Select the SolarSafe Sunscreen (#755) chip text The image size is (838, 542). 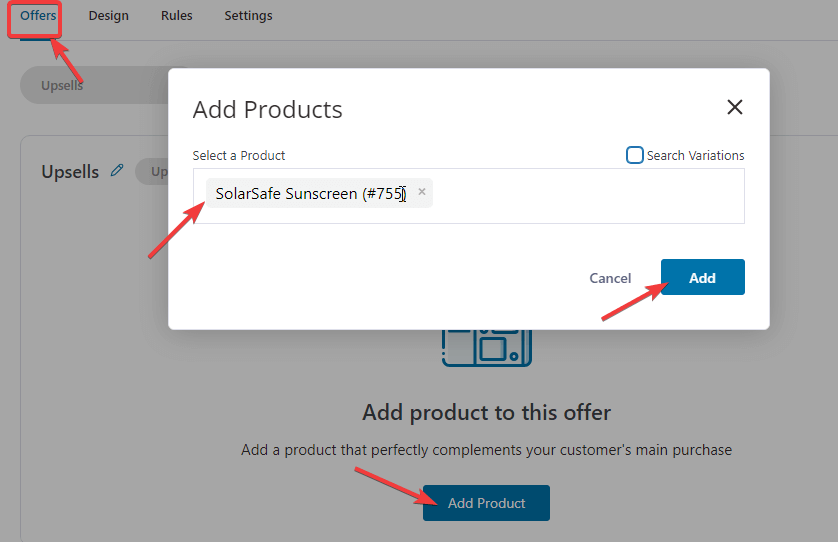[311, 193]
